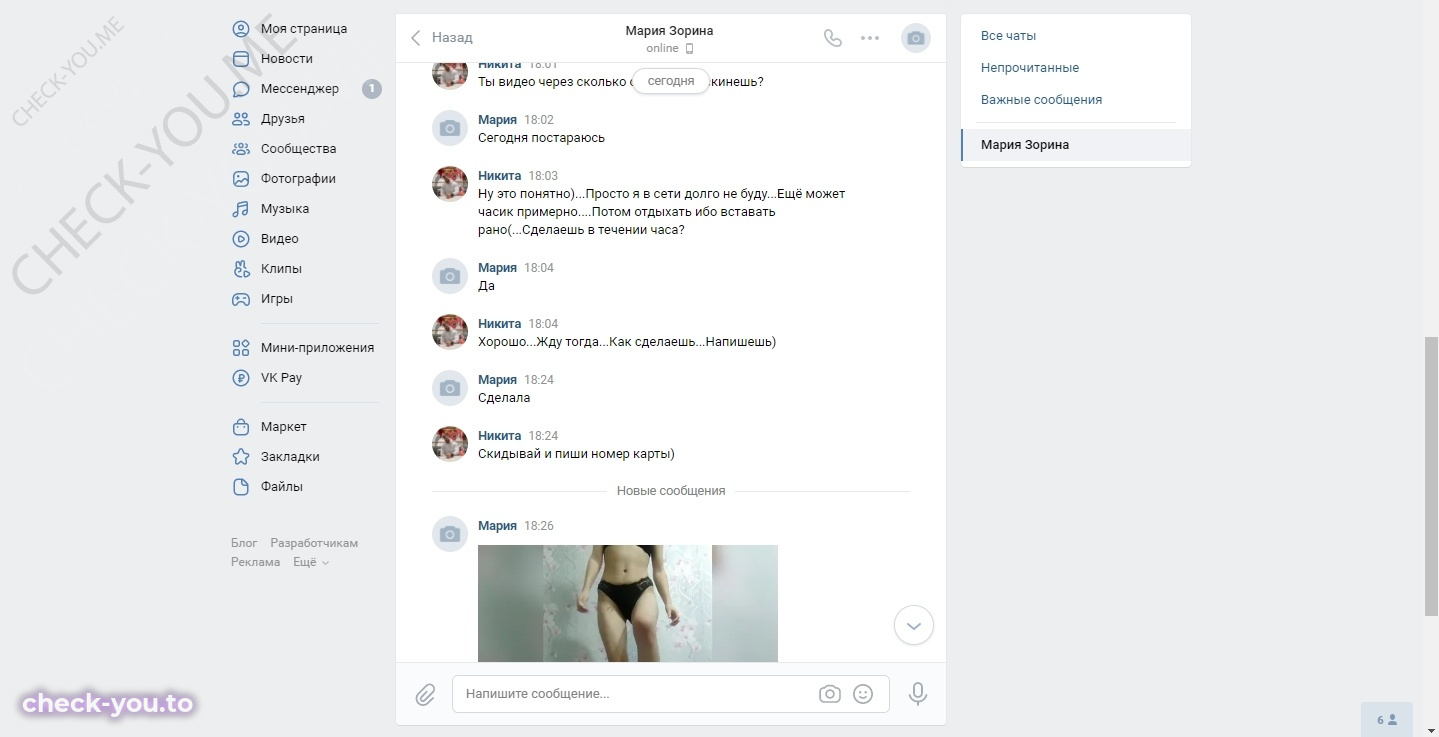
Task: Click camera icon in message field
Action: tap(829, 694)
